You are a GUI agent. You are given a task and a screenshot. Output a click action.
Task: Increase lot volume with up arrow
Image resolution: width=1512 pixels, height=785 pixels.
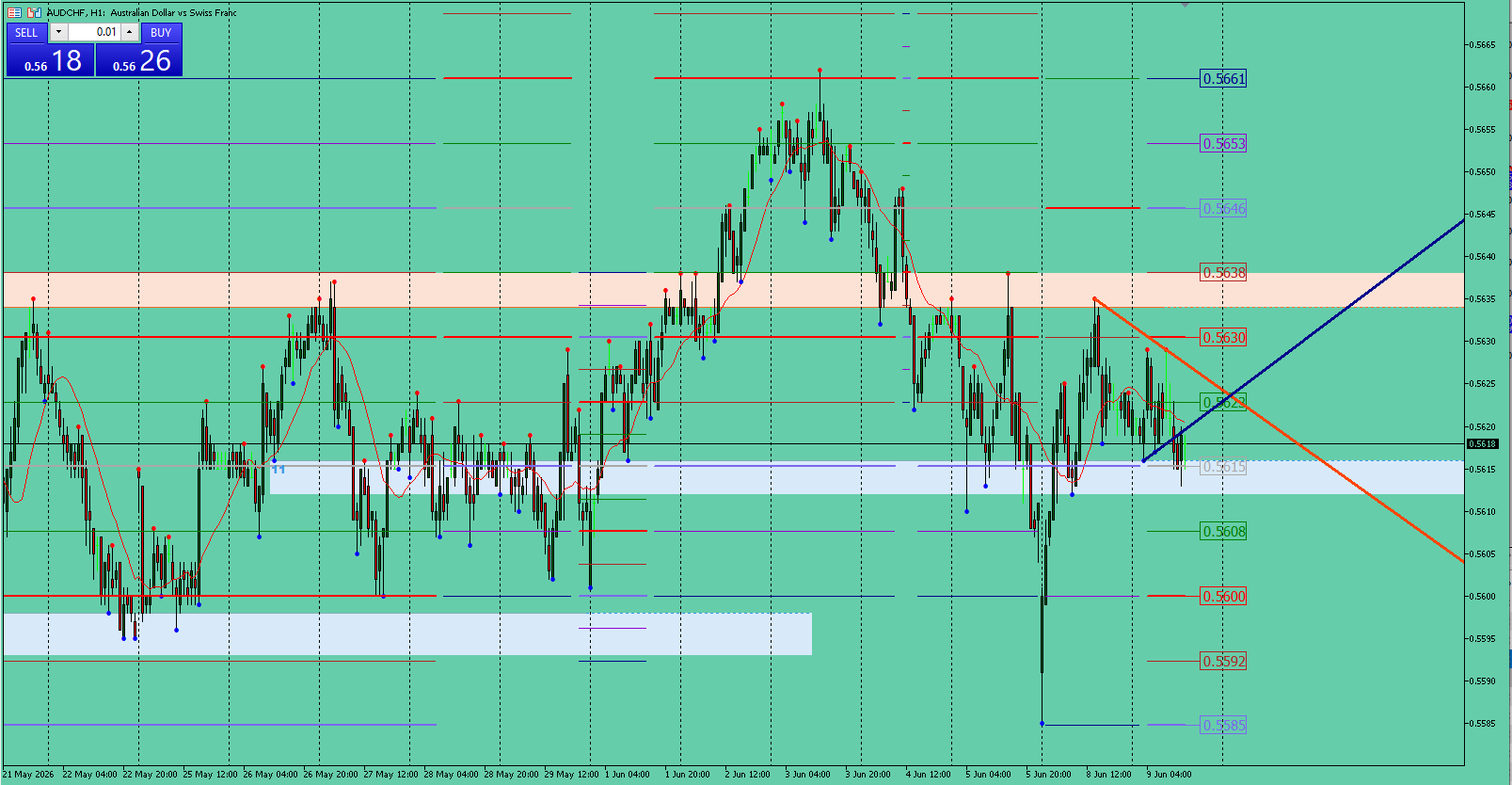(130, 32)
